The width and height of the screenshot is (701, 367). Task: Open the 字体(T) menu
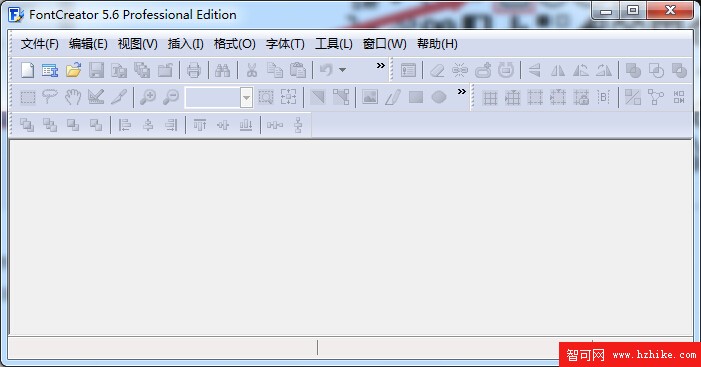(x=285, y=44)
